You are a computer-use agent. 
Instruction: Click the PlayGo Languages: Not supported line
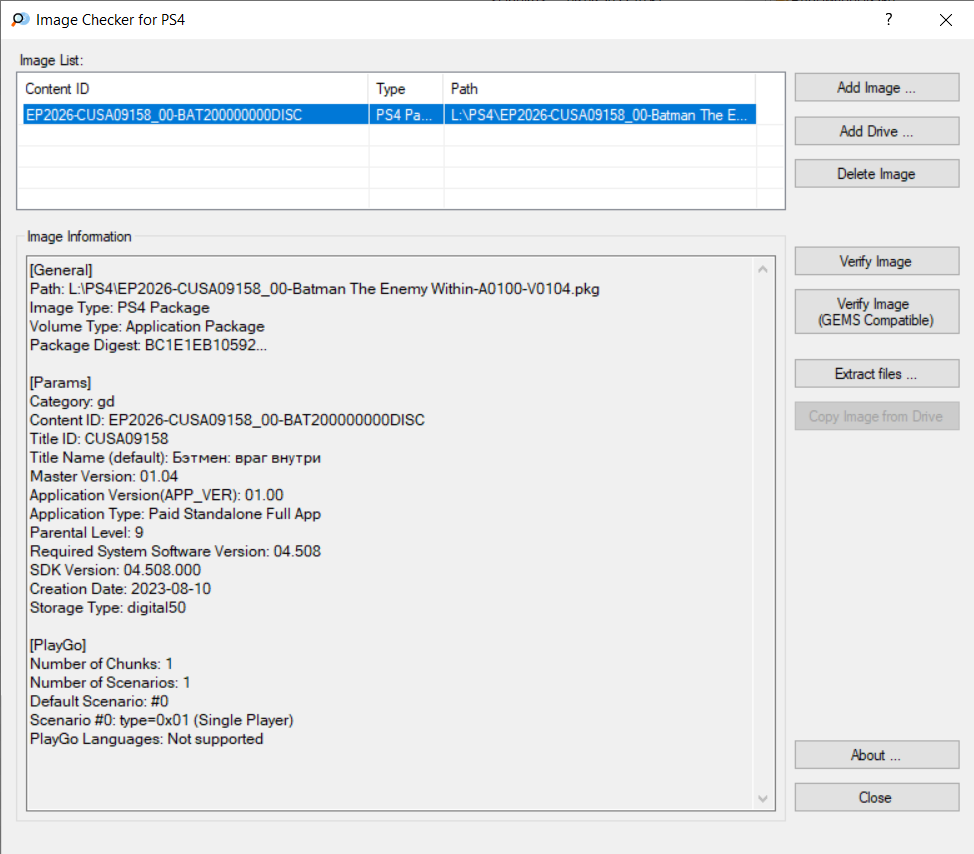point(147,739)
